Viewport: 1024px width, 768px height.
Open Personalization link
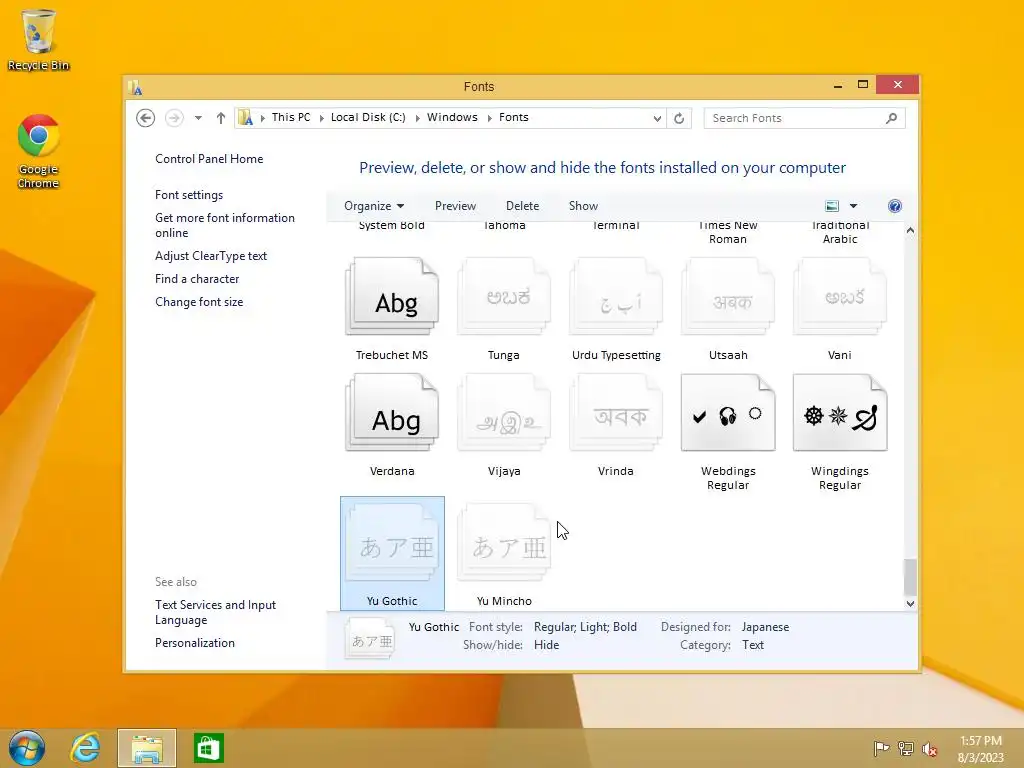coord(195,643)
